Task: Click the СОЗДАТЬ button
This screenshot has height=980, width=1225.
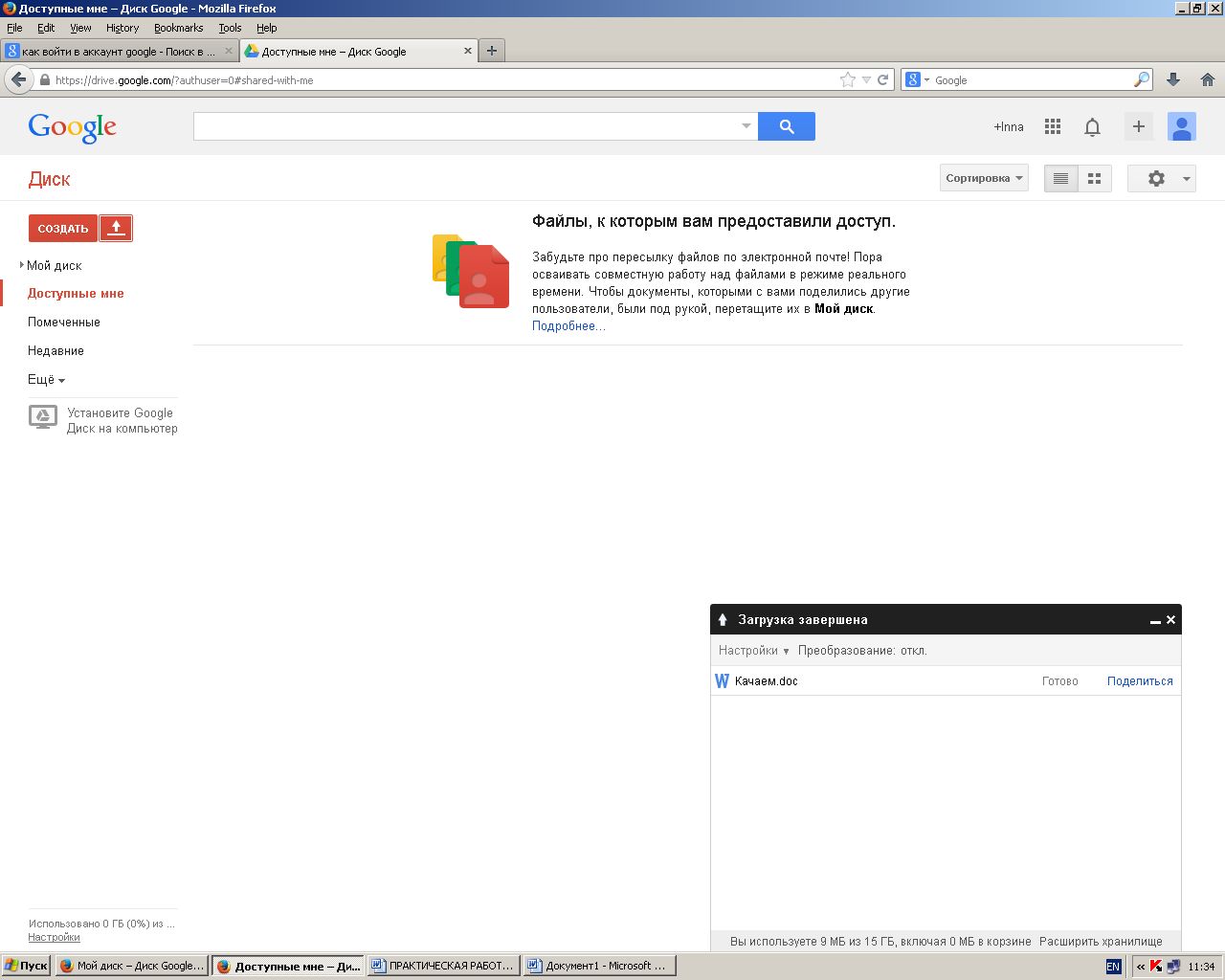Action: click(x=63, y=228)
